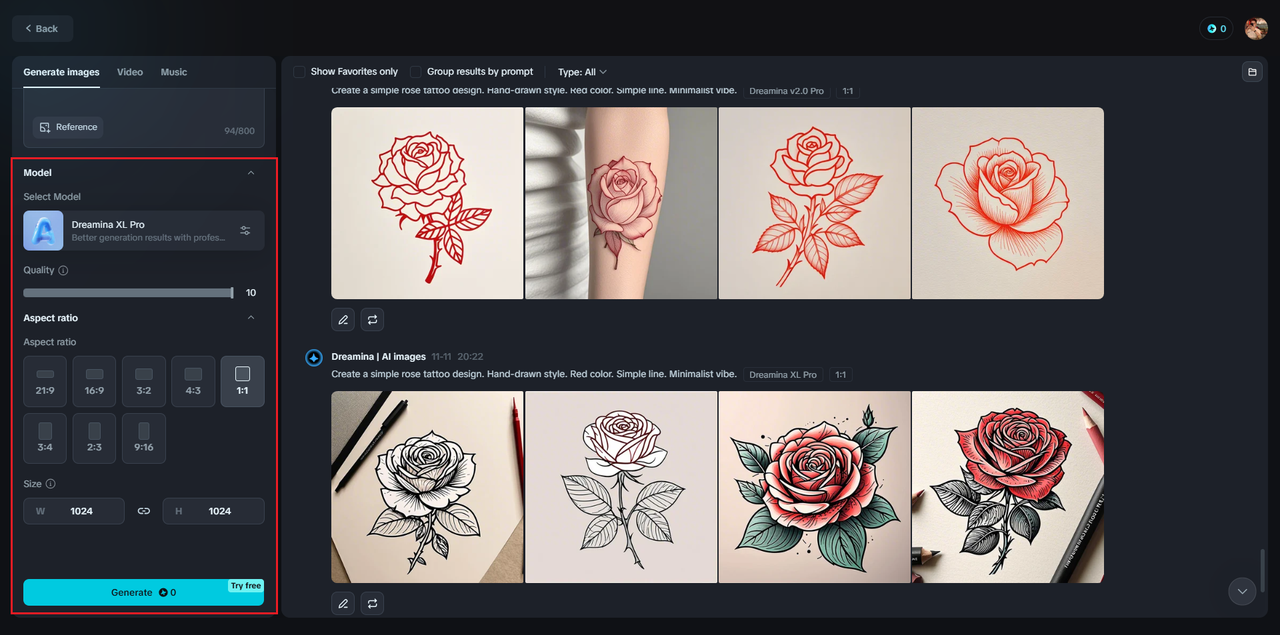This screenshot has width=1280, height=635.
Task: Select the 3:4 aspect ratio
Action: pyautogui.click(x=45, y=439)
